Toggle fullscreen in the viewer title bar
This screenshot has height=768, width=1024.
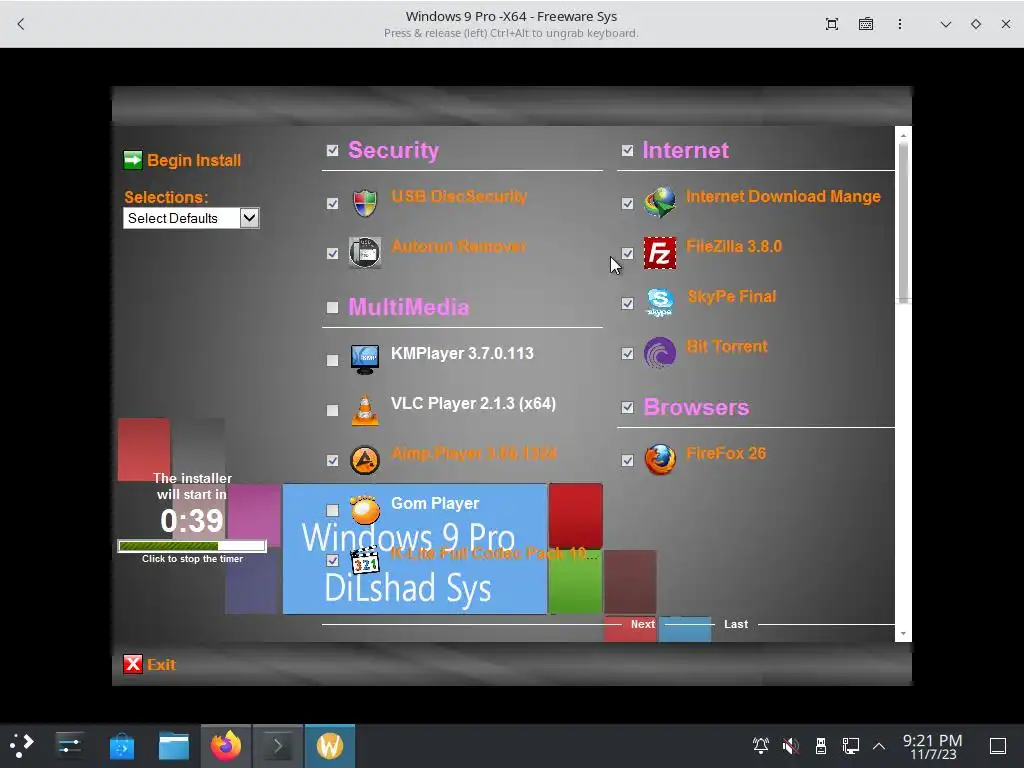coord(831,24)
